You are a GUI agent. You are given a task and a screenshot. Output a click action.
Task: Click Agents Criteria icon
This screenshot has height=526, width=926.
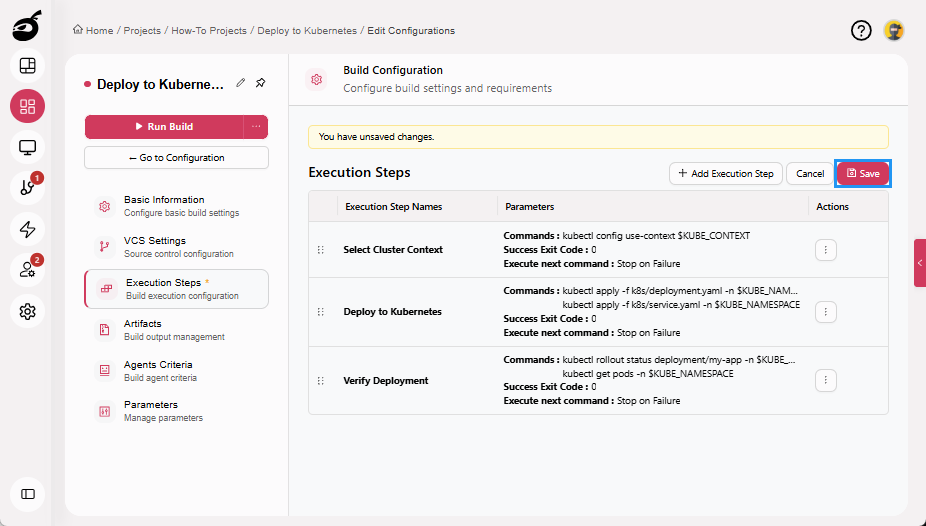(x=105, y=371)
